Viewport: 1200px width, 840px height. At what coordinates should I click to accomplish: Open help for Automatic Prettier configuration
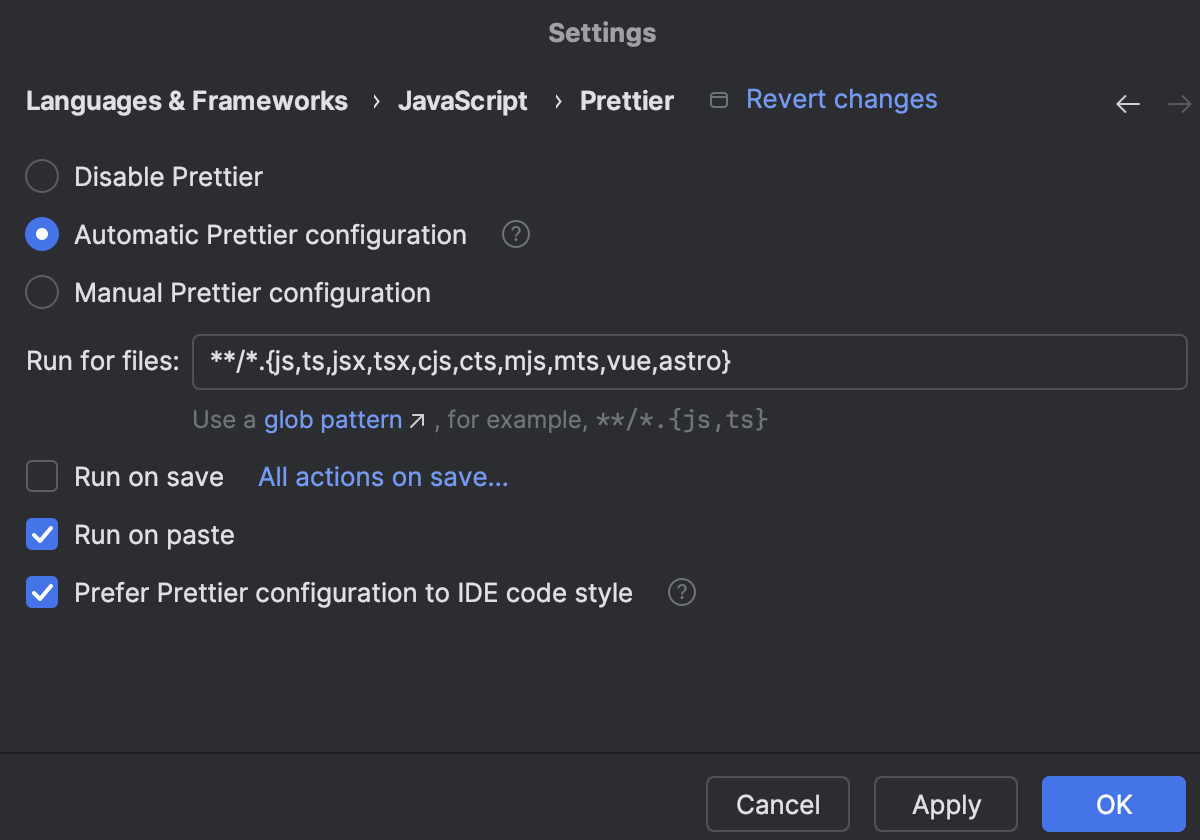click(515, 234)
